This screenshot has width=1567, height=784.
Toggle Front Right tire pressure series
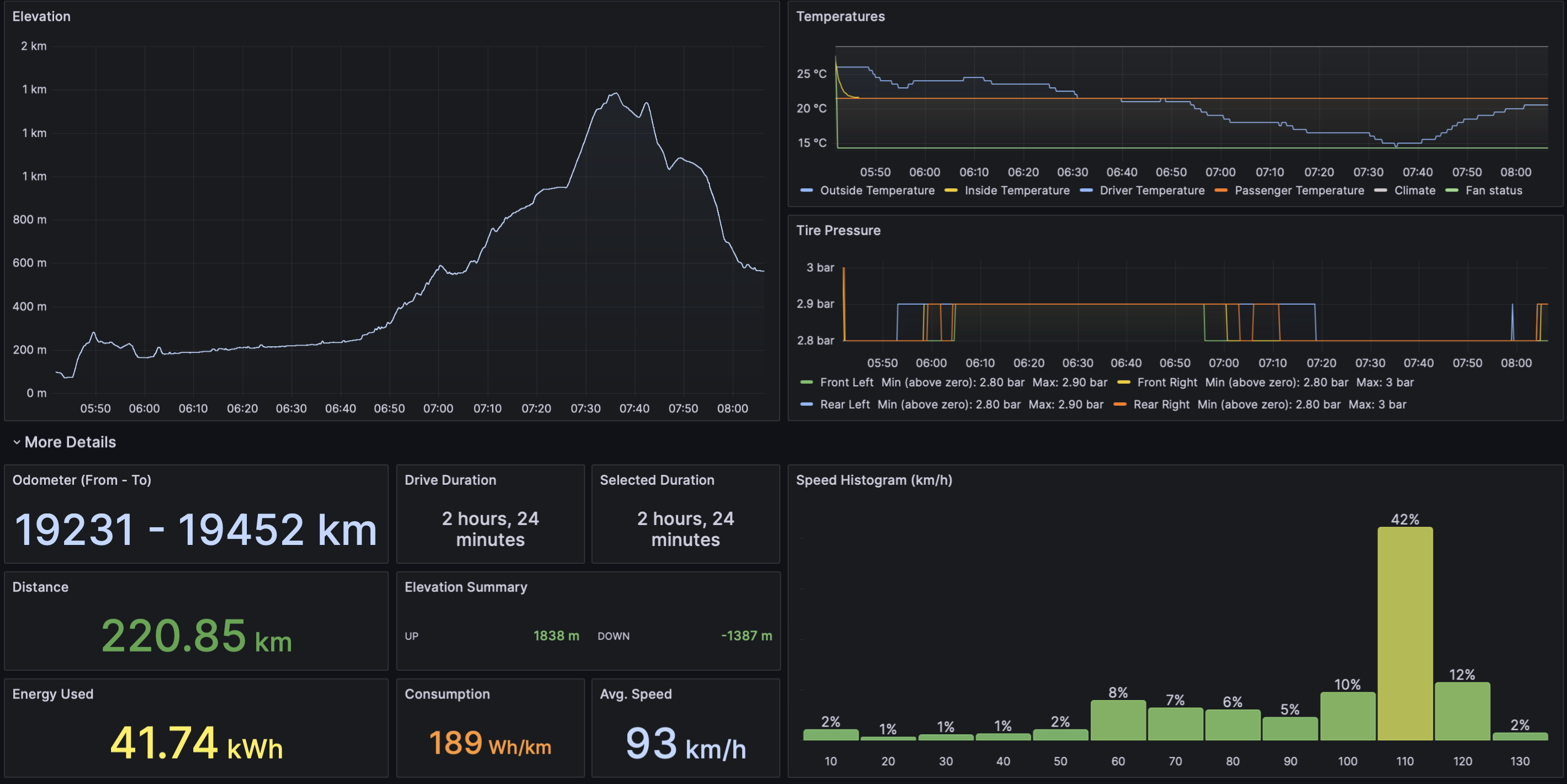(1167, 382)
